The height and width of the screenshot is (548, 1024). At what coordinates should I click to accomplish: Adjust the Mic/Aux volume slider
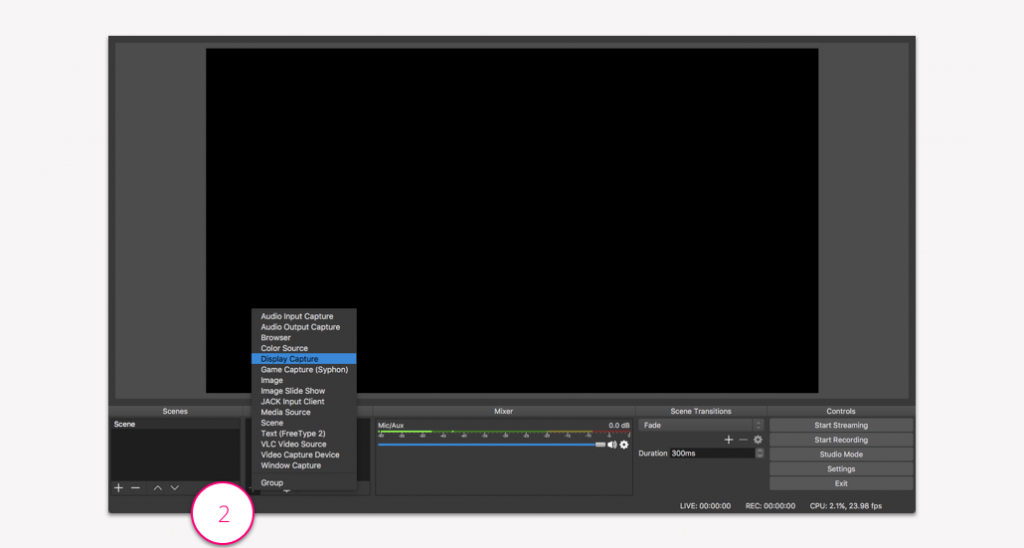(x=492, y=445)
